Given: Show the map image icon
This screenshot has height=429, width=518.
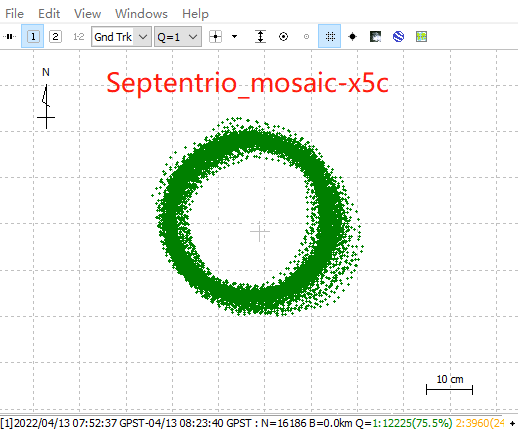Looking at the screenshot, I should tap(375, 36).
